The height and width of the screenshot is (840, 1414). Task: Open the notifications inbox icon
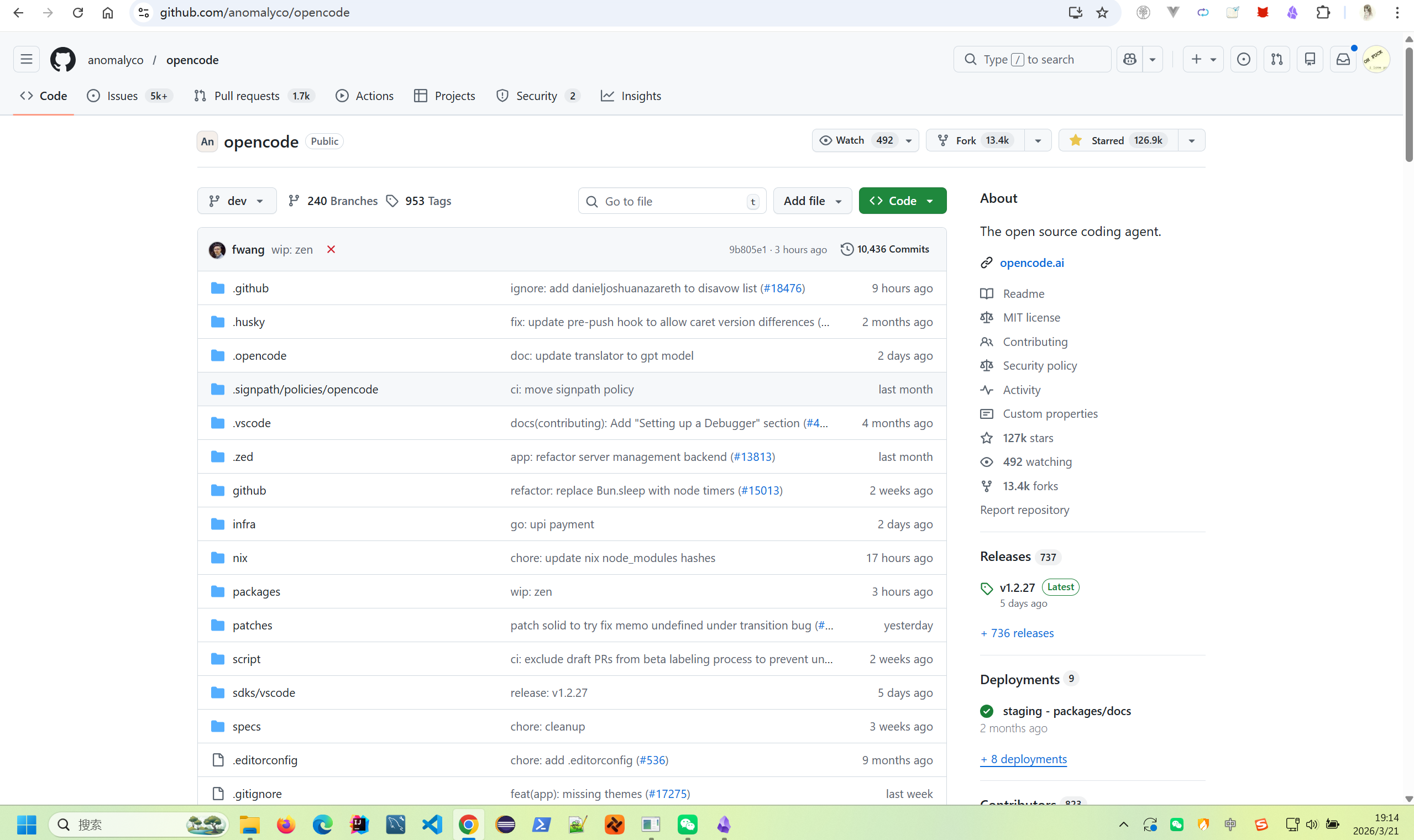[x=1343, y=60]
